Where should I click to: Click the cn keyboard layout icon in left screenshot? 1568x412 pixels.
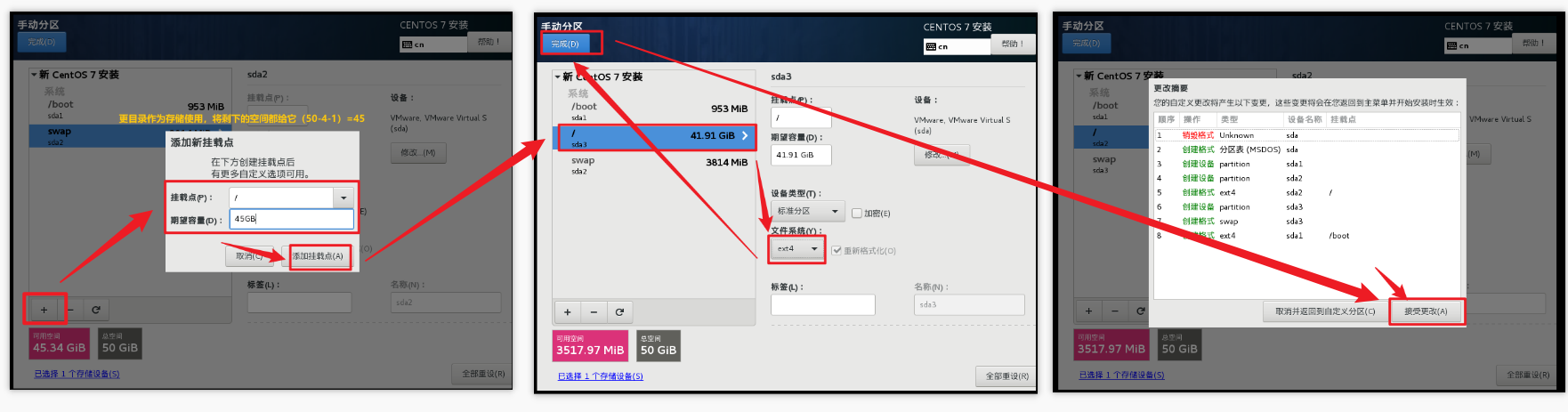407,44
